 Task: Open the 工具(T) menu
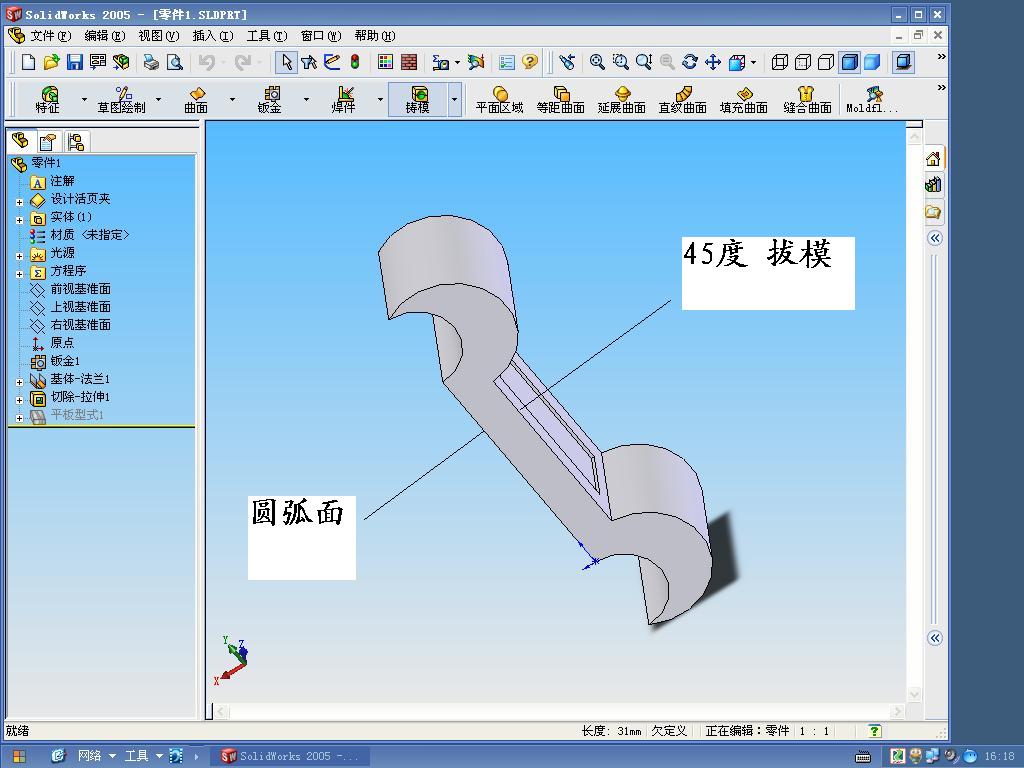[266, 36]
